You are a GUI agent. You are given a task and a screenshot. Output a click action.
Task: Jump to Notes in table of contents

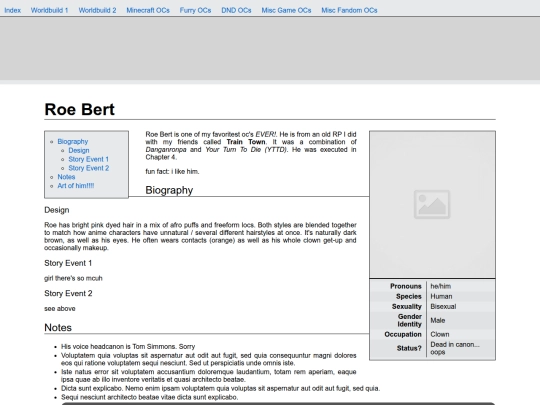coord(66,177)
